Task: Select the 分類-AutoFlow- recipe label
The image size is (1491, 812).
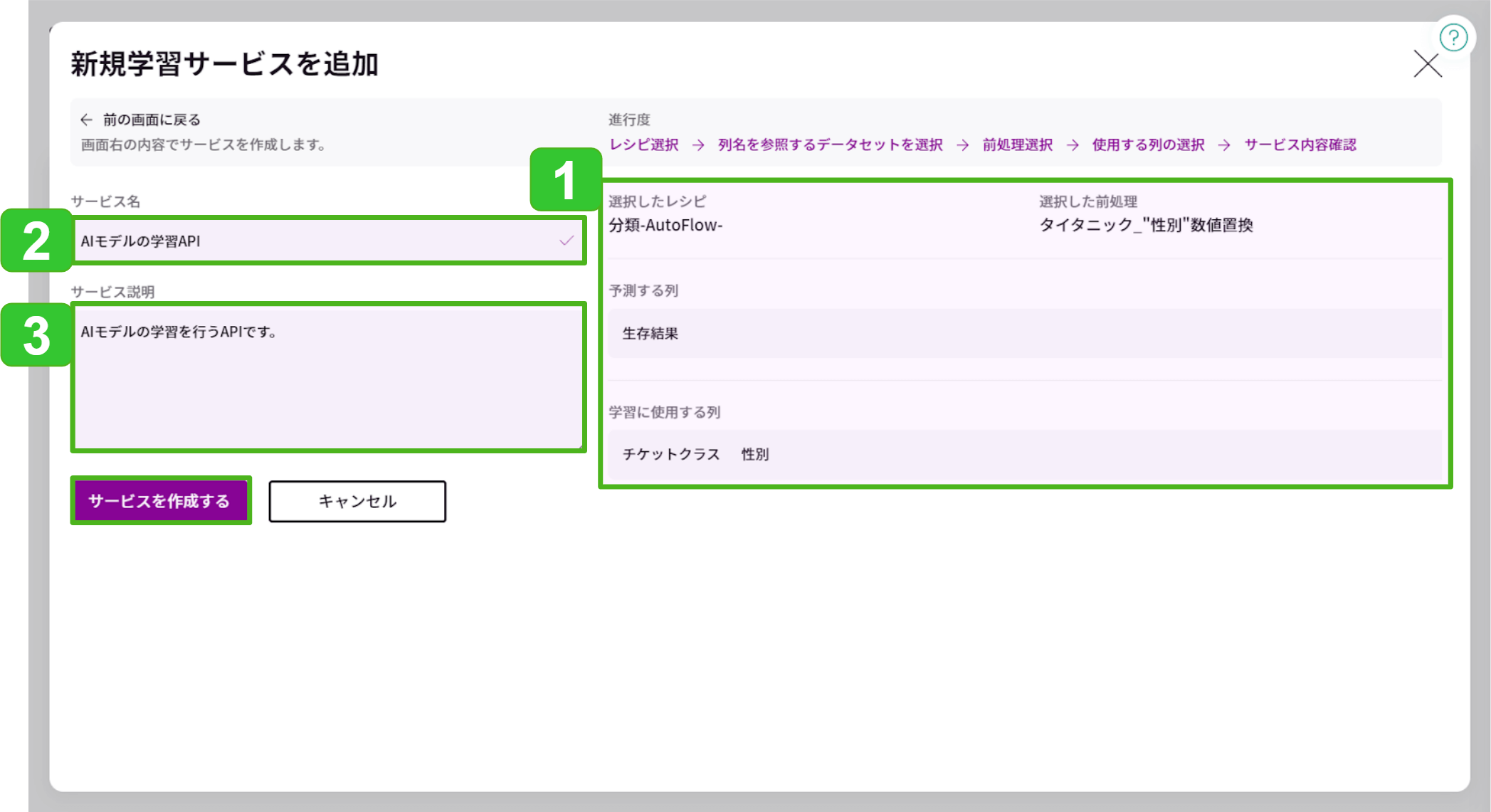Action: [666, 226]
